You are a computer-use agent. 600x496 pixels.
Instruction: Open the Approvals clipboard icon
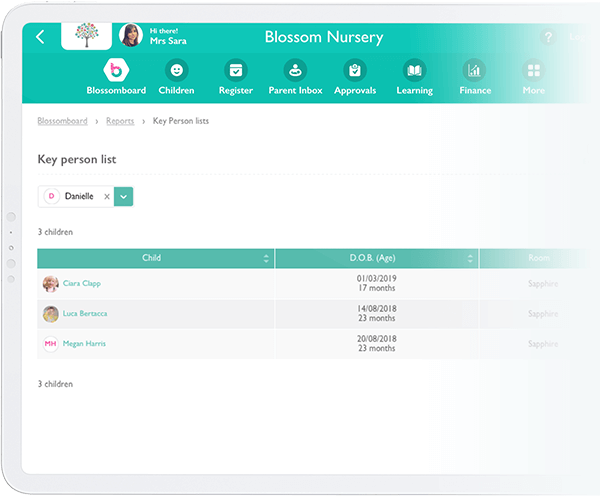pos(355,70)
